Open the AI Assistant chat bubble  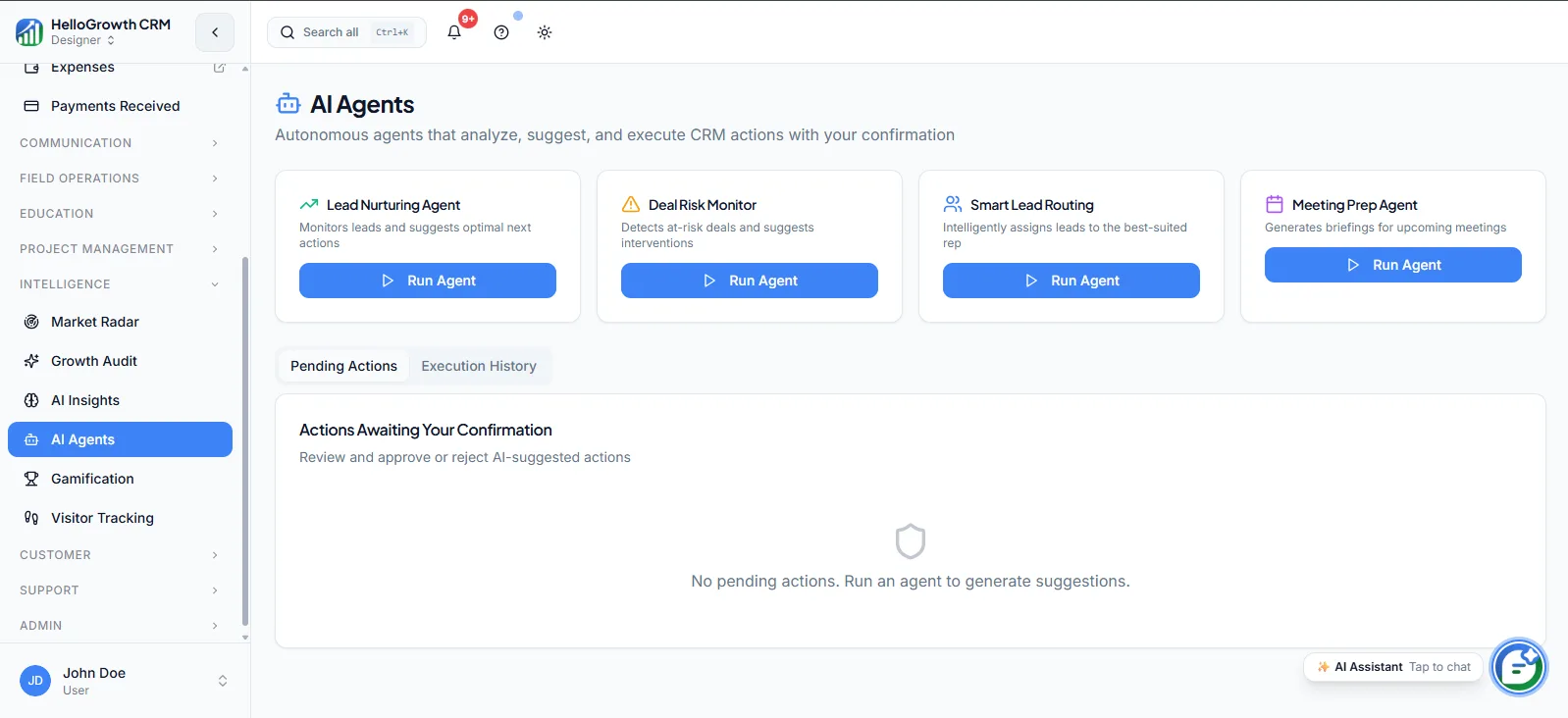(1519, 667)
